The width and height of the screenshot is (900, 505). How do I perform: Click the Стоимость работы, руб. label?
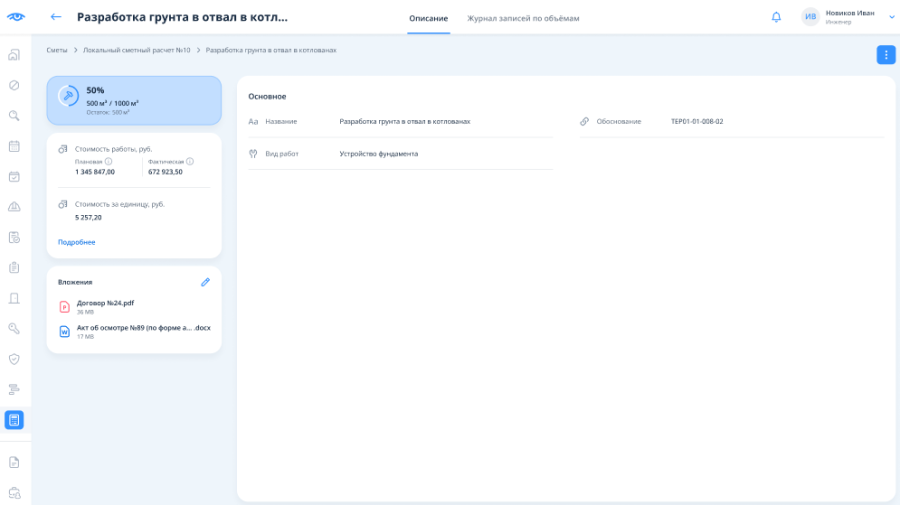pos(113,149)
